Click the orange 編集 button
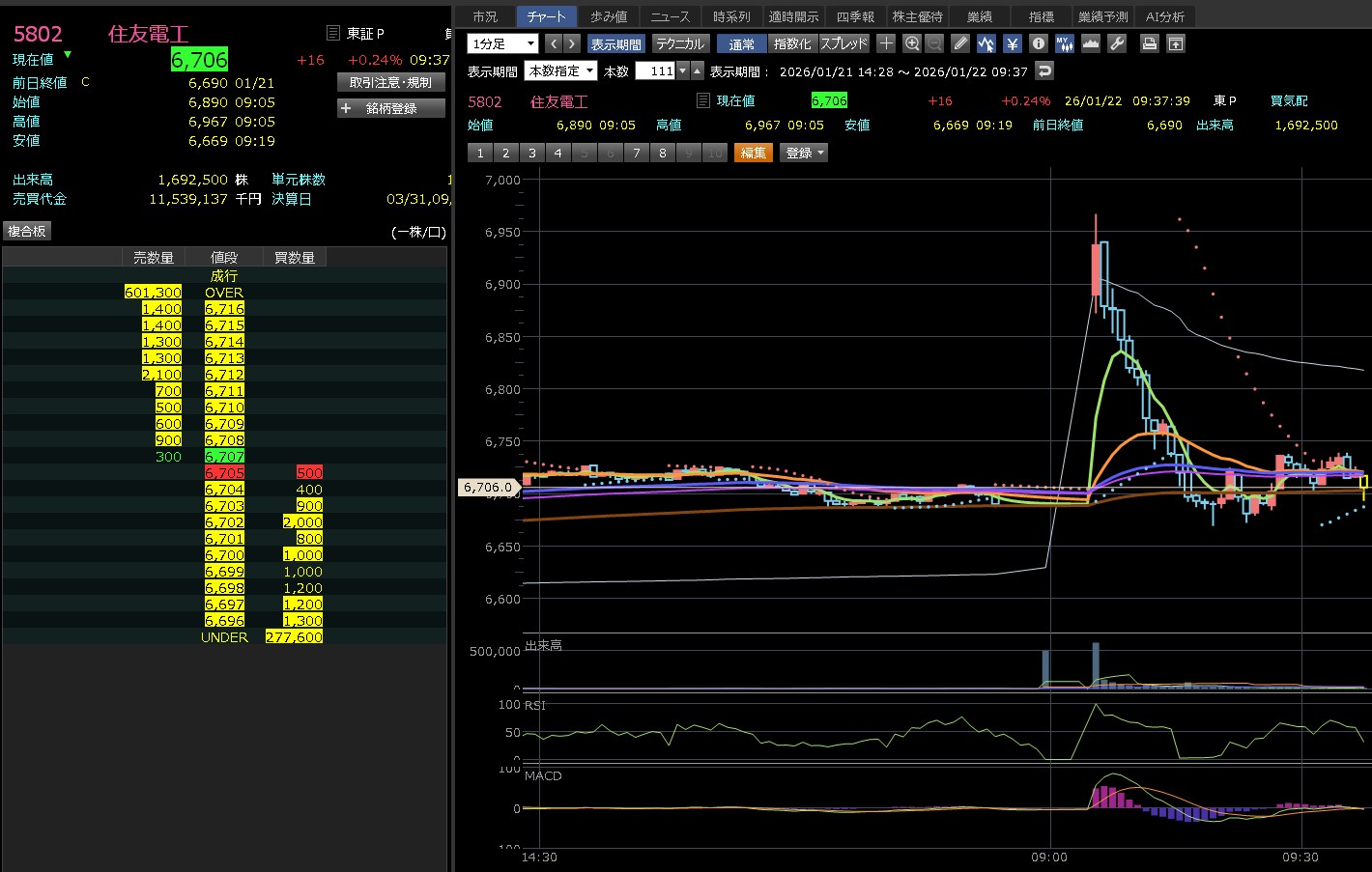 coord(754,153)
